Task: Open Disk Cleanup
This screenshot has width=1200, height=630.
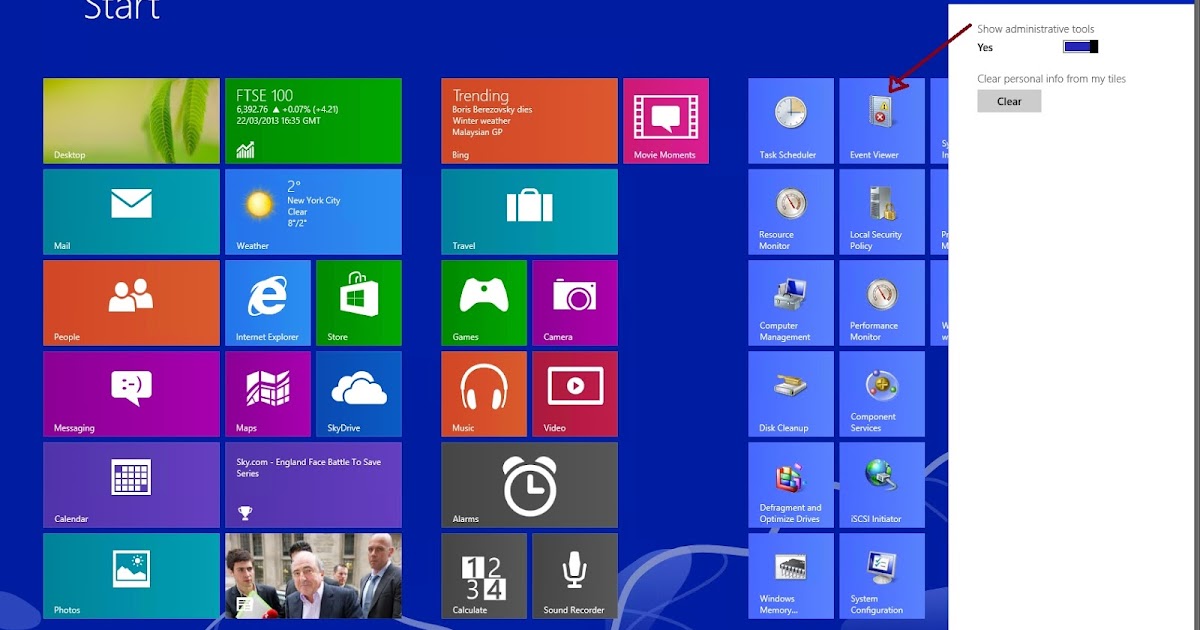Action: 791,394
